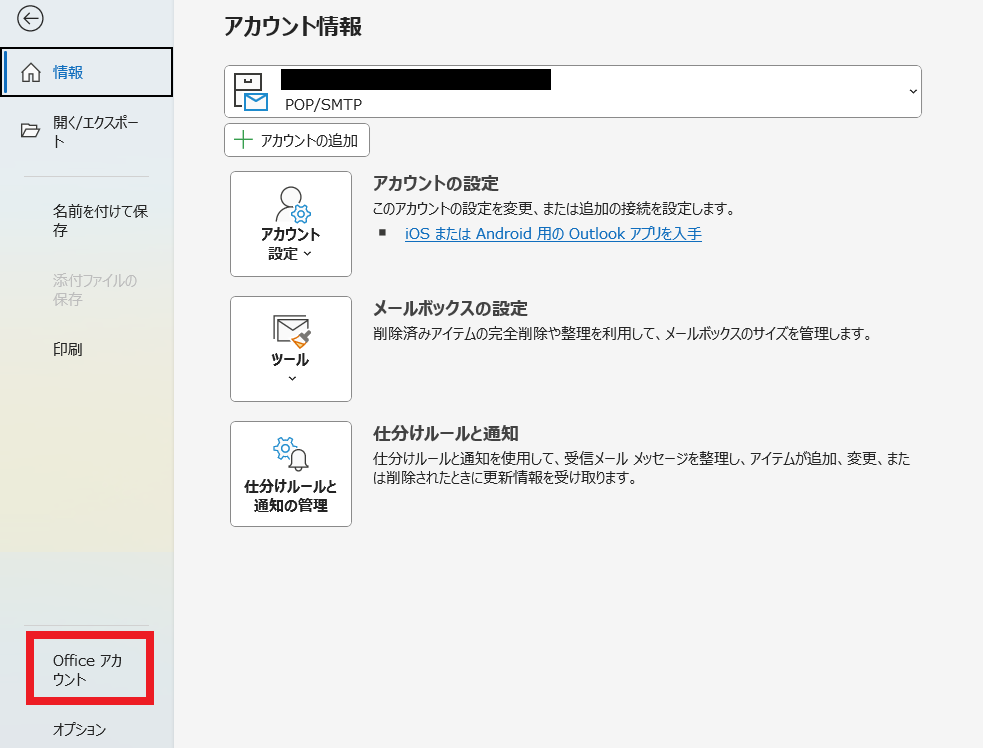
Task: Open the iOS または Android 用 Outlook link
Action: pos(553,234)
